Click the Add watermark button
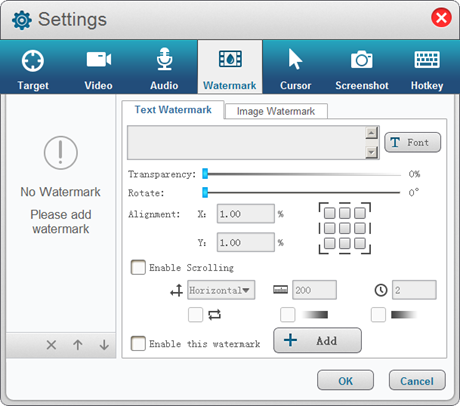The height and width of the screenshot is (406, 460). [317, 340]
